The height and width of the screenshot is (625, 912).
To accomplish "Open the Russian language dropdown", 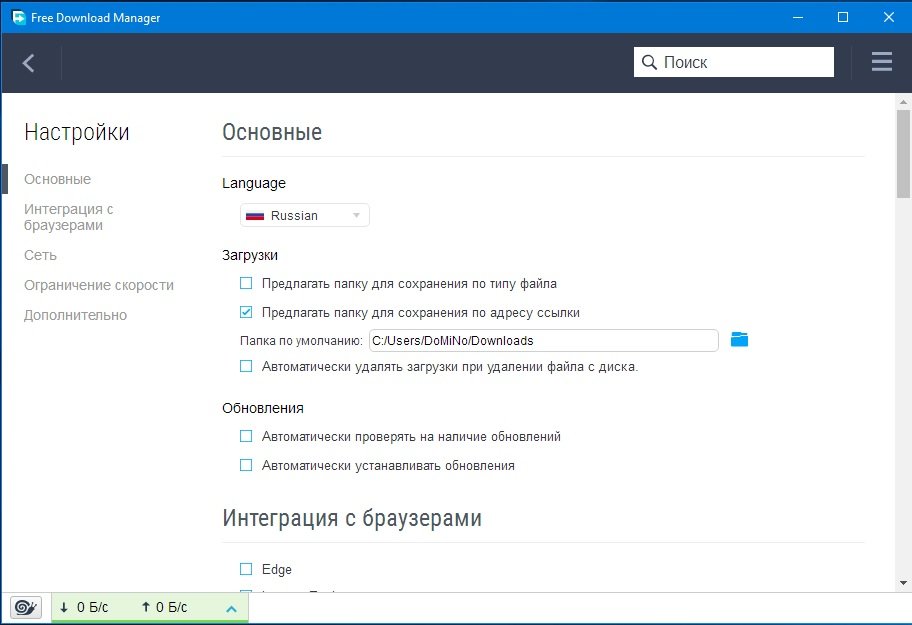I will [305, 215].
